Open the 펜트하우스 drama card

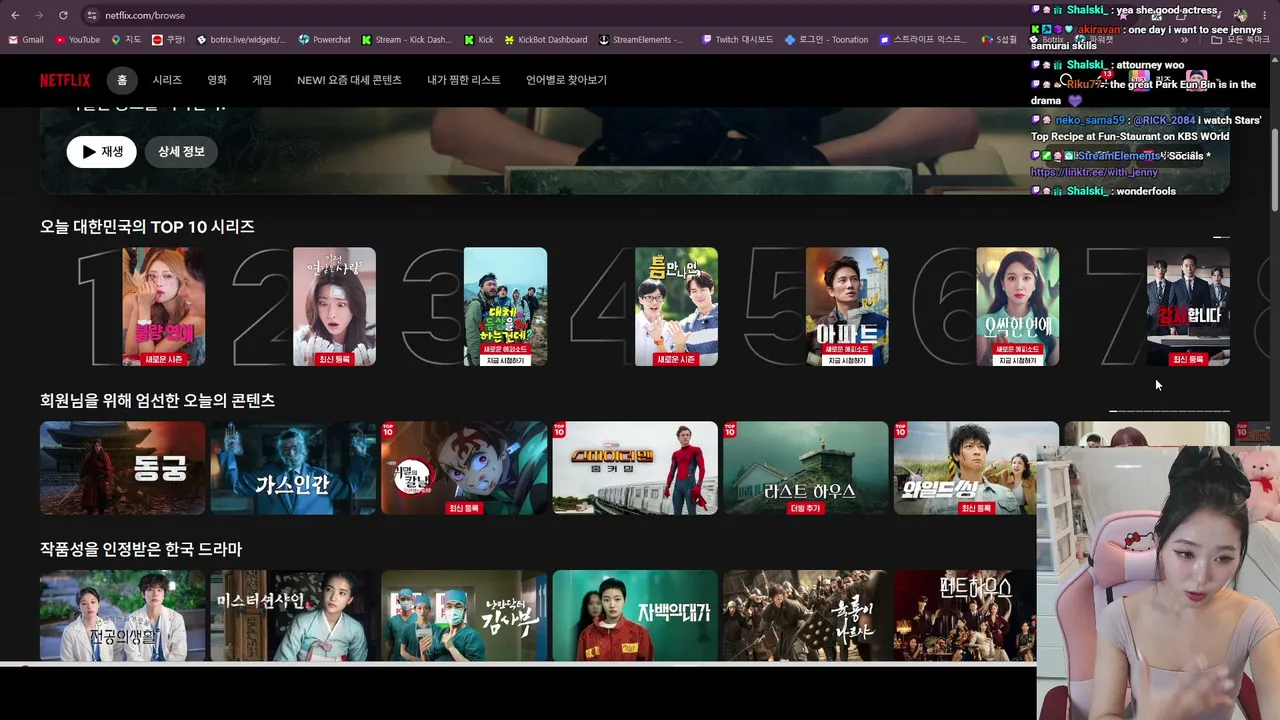[965, 616]
